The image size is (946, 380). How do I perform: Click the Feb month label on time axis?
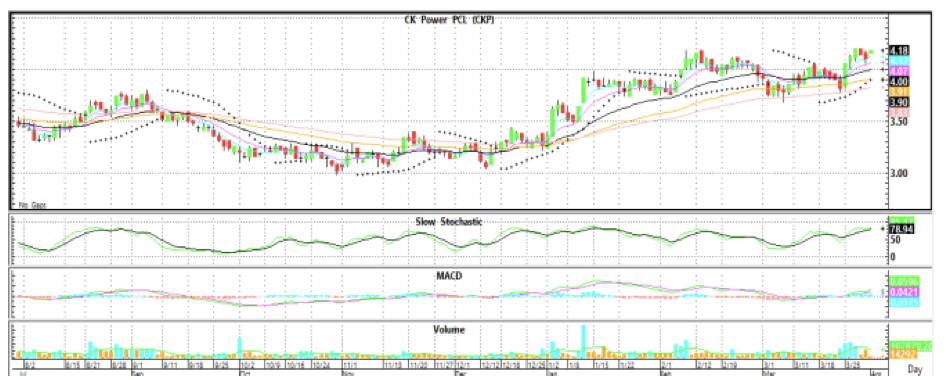(665, 374)
